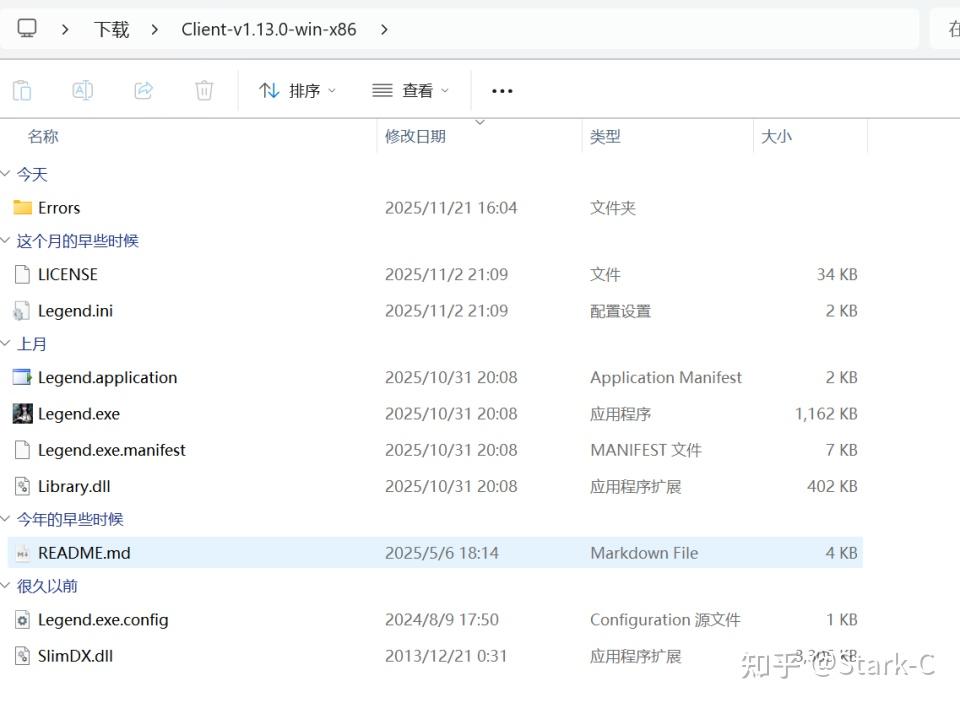Collapse the 上月 group
Viewport: 960px width, 703px height.
(6, 344)
